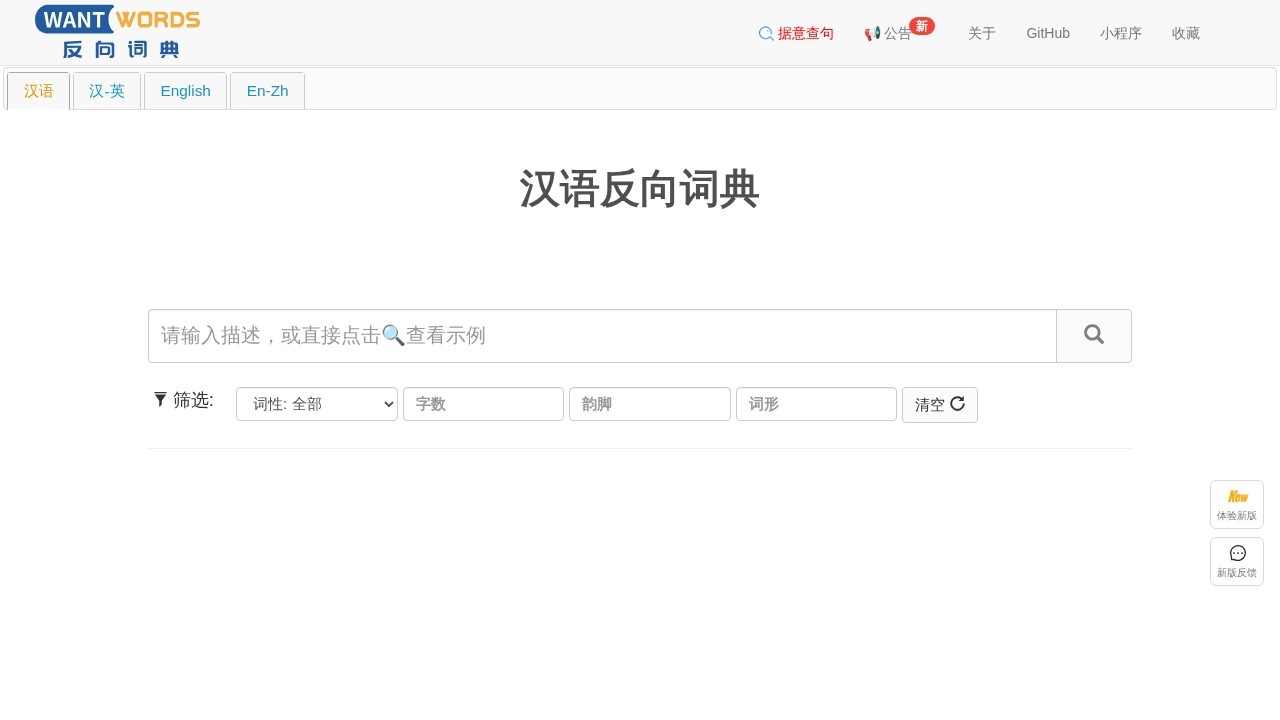Viewport: 1280px width, 720px height.
Task: Switch to the 汉-英 tab
Action: click(x=107, y=90)
